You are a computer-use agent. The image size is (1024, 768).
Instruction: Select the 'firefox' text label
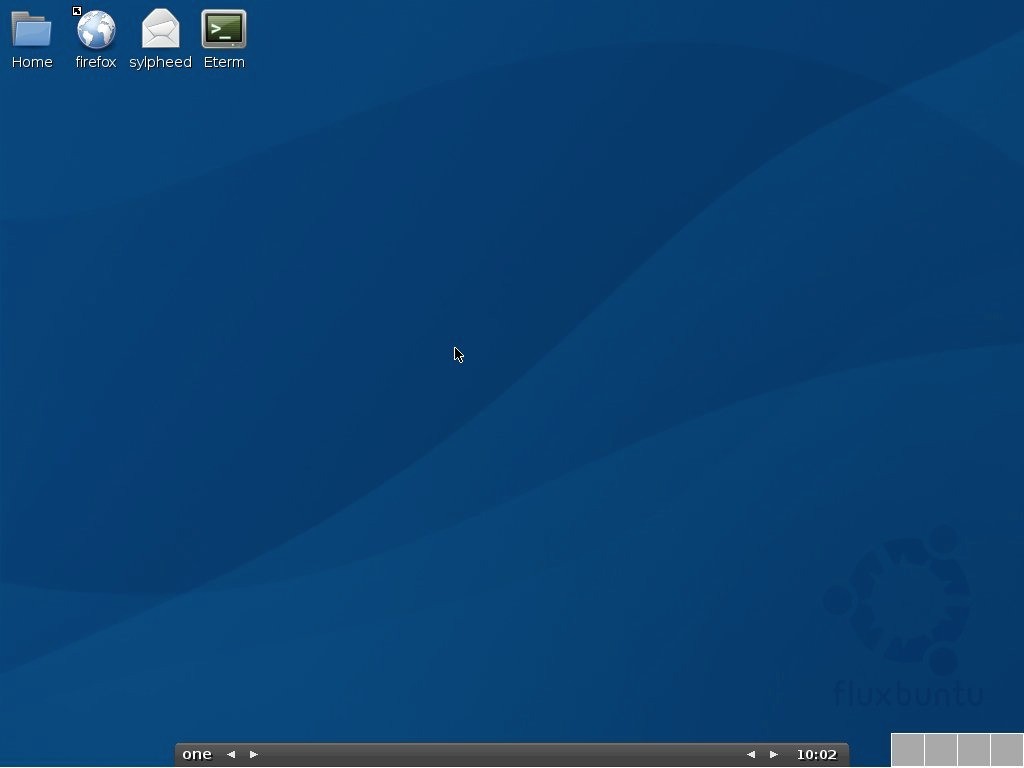pos(96,62)
